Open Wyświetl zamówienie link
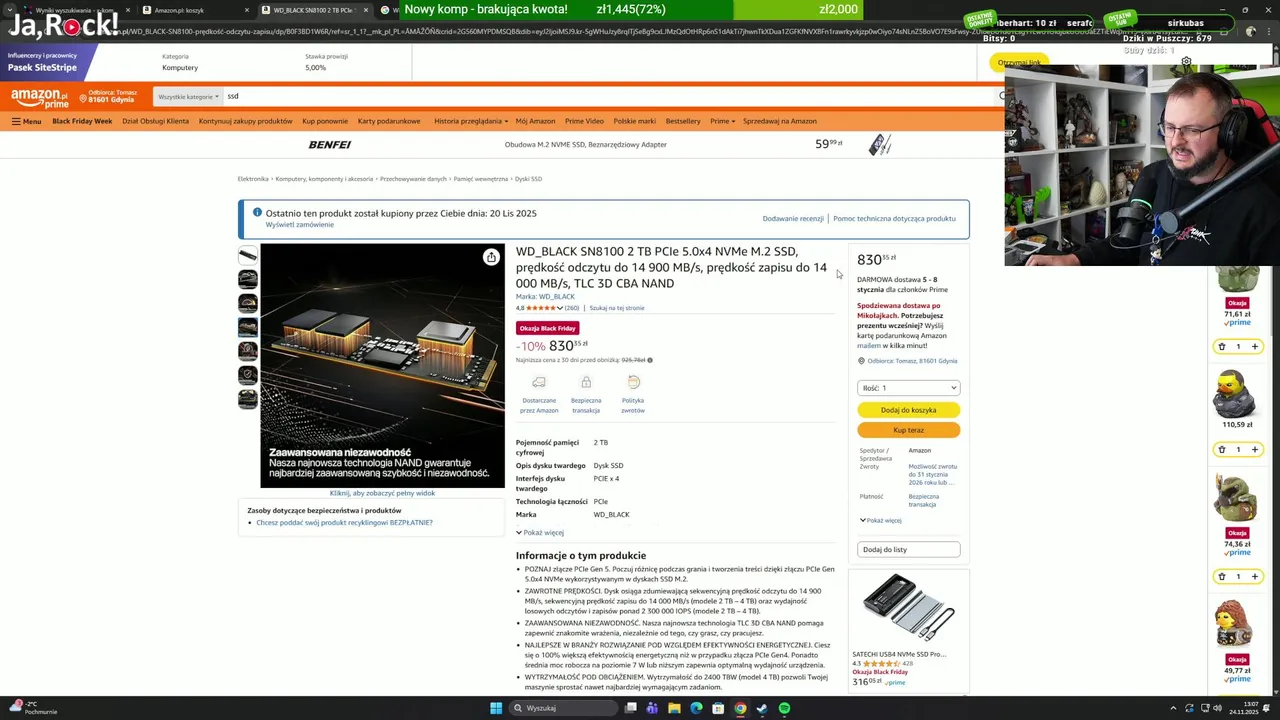The width and height of the screenshot is (1280, 720). pos(300,225)
